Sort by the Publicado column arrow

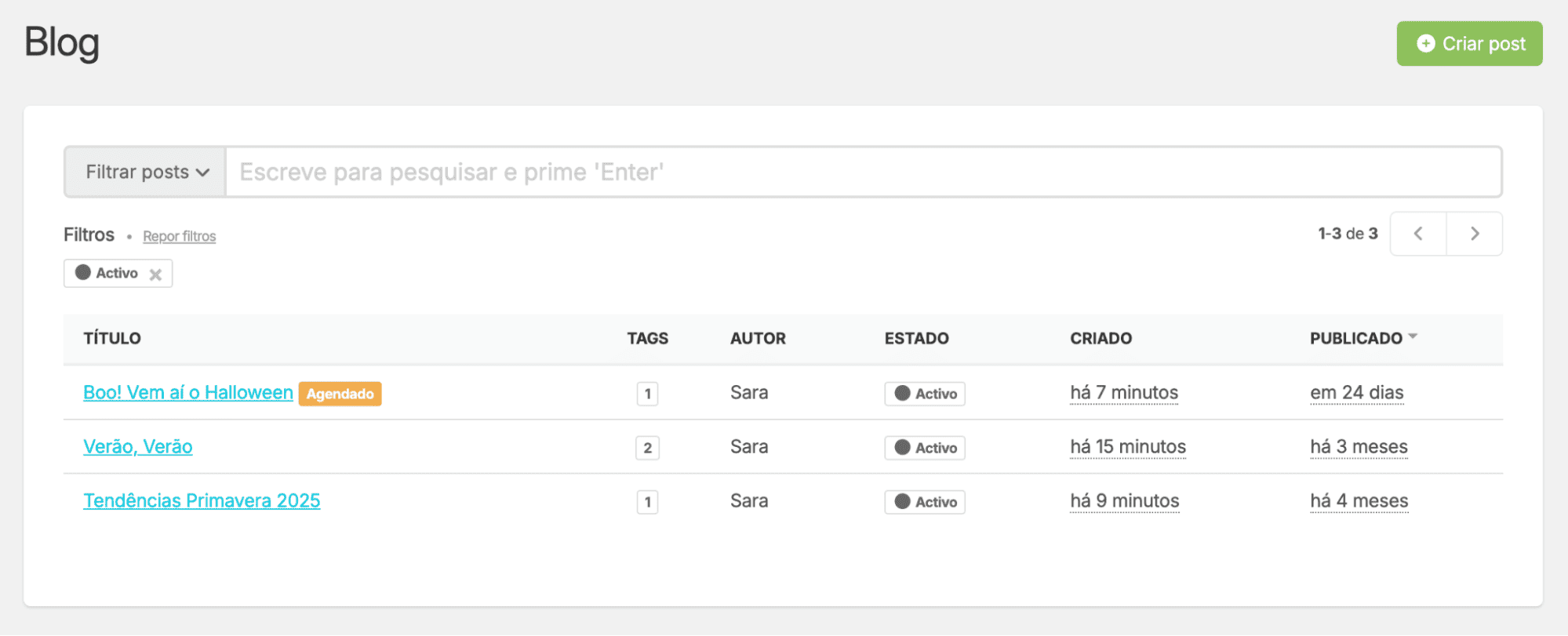(x=1413, y=336)
